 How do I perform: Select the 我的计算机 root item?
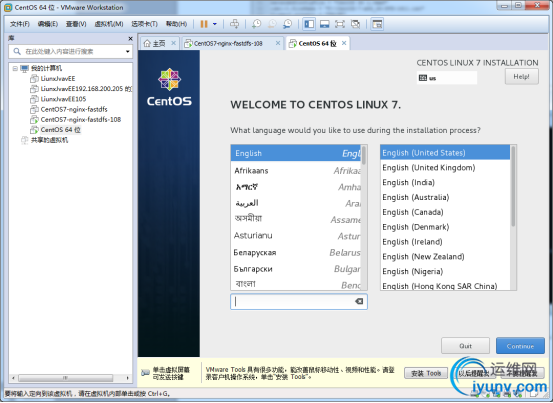46,68
